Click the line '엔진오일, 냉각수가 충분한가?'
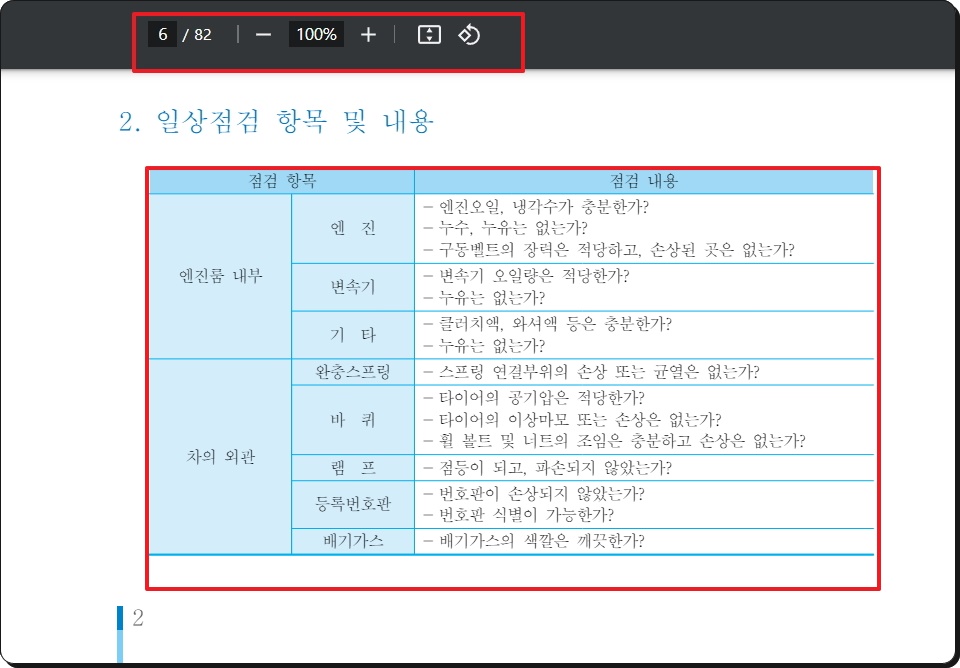The width and height of the screenshot is (960, 668). 536,207
